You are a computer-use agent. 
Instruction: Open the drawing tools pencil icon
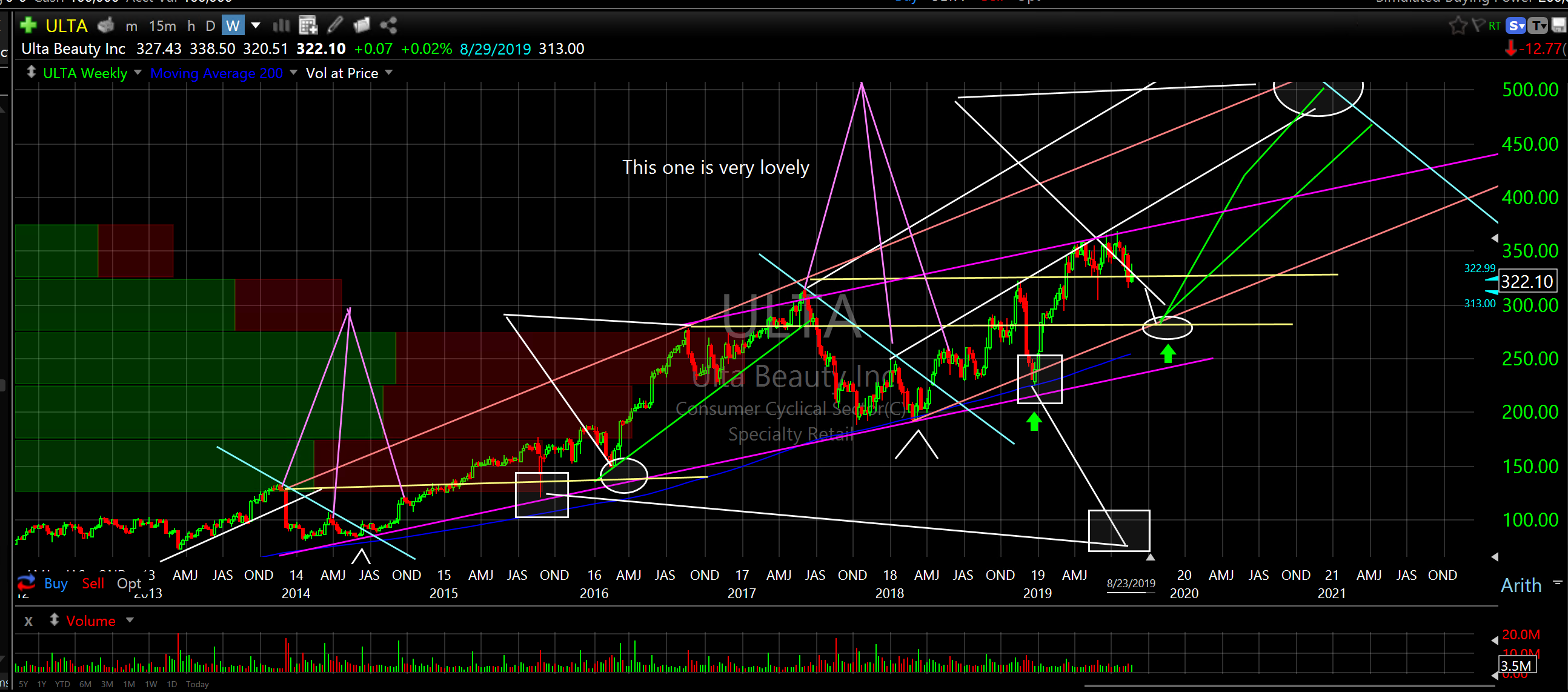click(335, 25)
